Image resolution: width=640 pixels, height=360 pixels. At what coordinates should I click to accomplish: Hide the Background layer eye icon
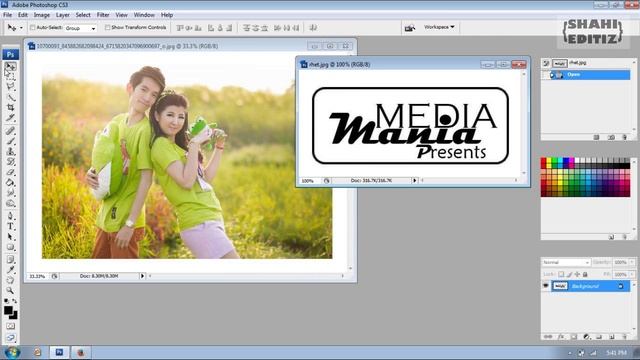tap(546, 286)
